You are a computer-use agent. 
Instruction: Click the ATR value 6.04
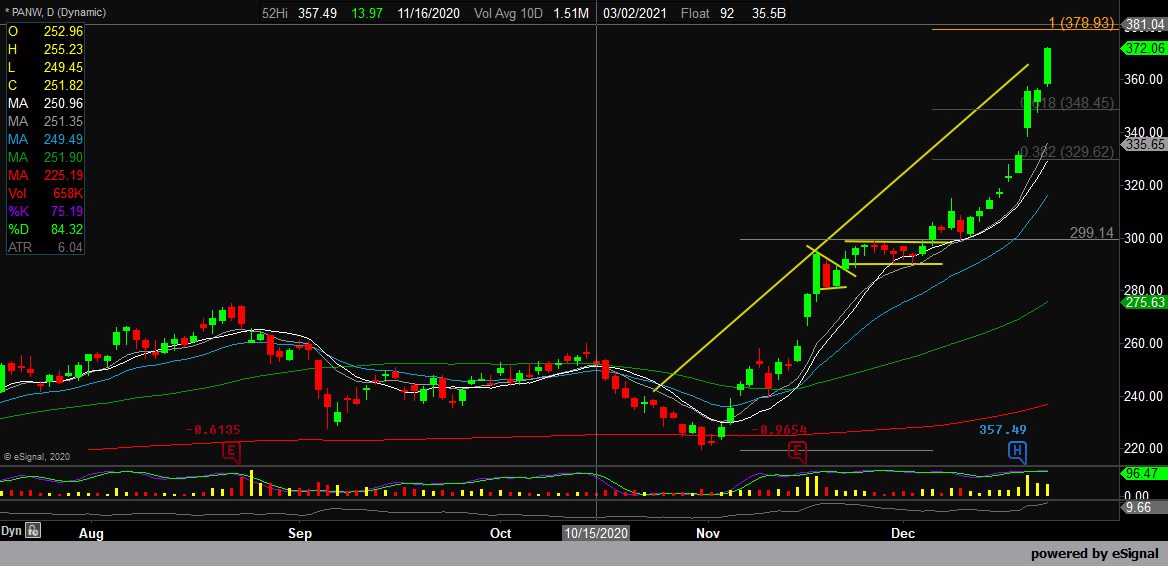(x=71, y=248)
